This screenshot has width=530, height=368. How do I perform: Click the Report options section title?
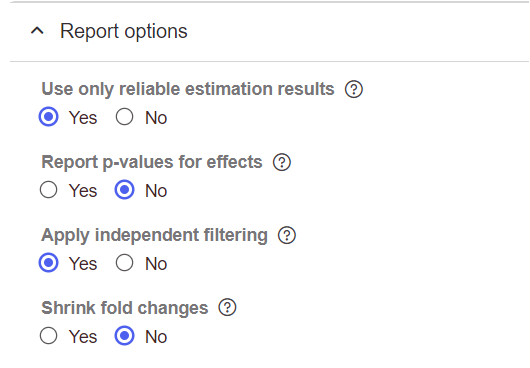pos(124,31)
